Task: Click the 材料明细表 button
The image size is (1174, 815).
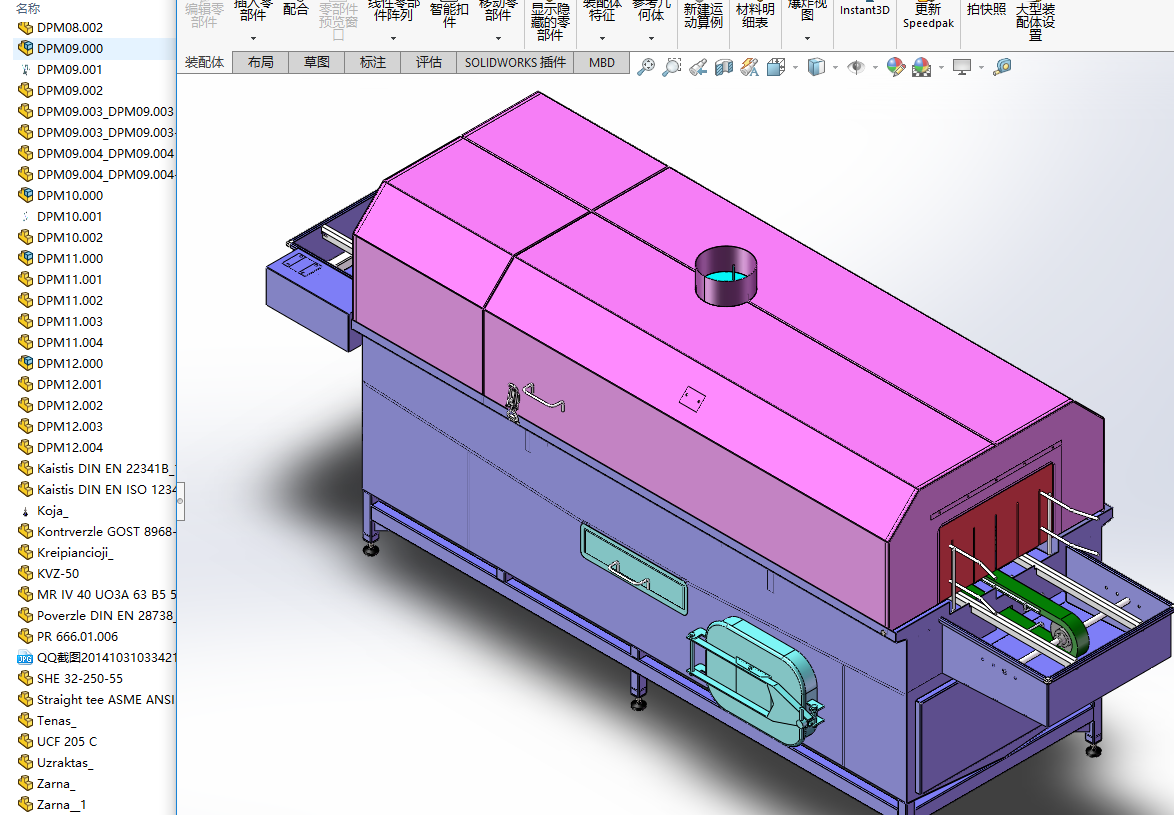Action: coord(754,15)
